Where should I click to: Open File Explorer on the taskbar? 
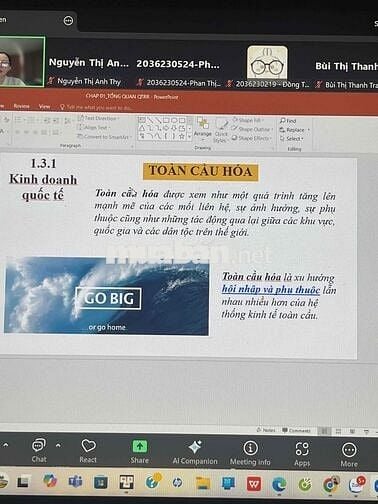(x=203, y=483)
